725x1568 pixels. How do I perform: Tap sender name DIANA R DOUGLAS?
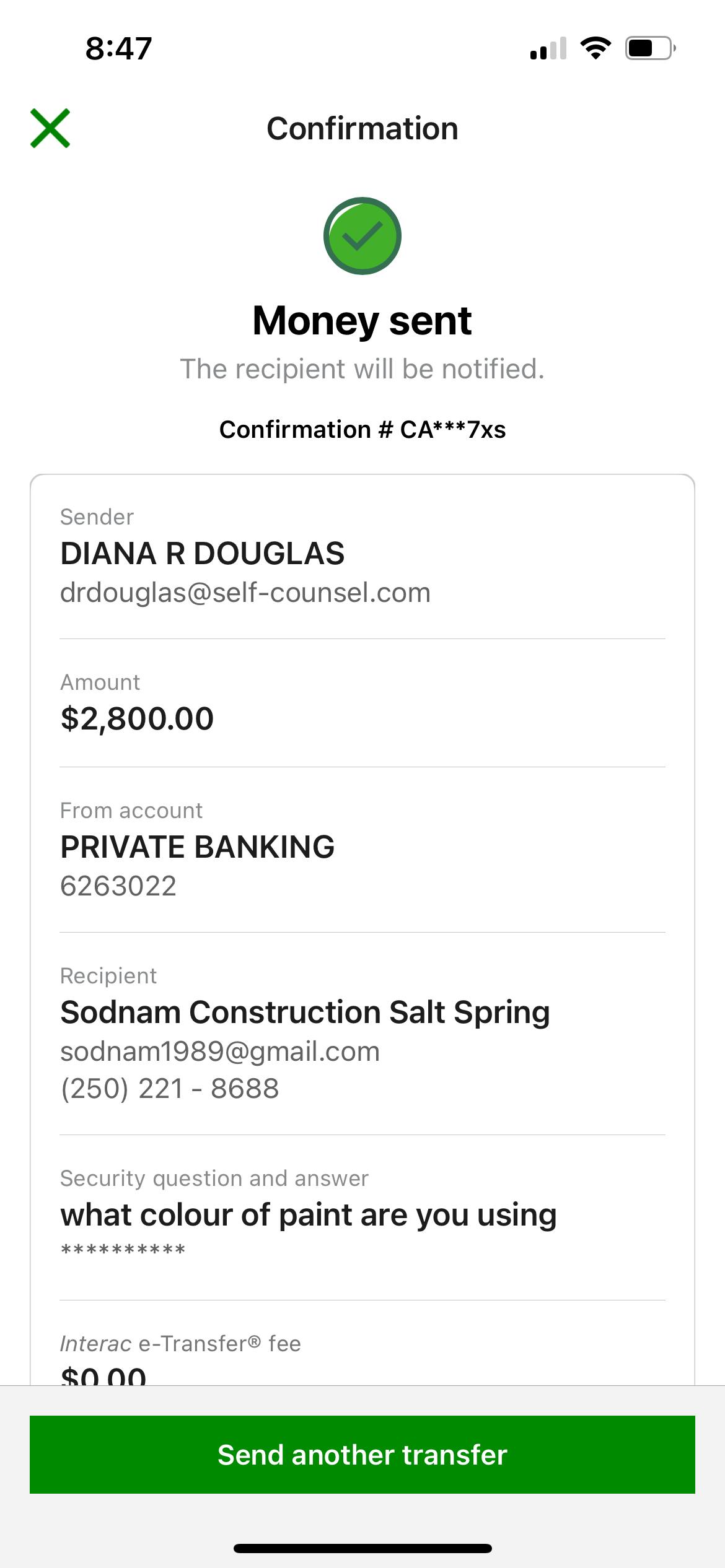tap(202, 553)
